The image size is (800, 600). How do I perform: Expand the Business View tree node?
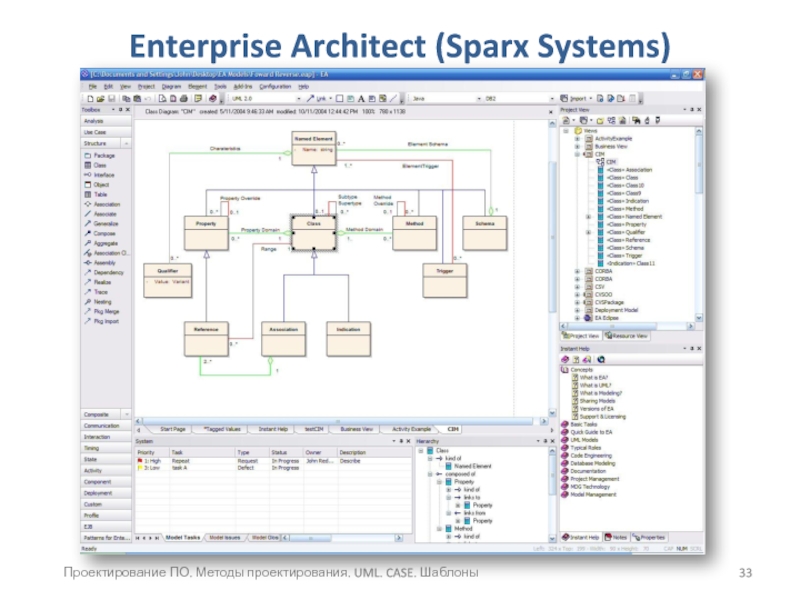click(578, 146)
